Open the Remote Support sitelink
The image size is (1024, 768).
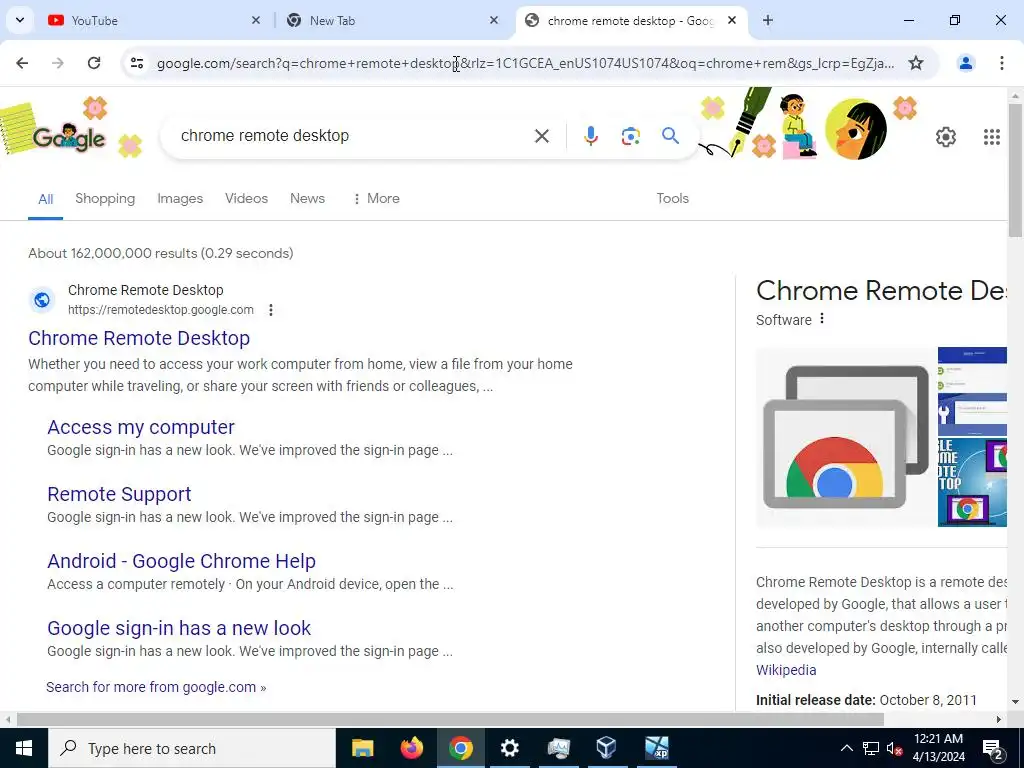pyautogui.click(x=120, y=494)
